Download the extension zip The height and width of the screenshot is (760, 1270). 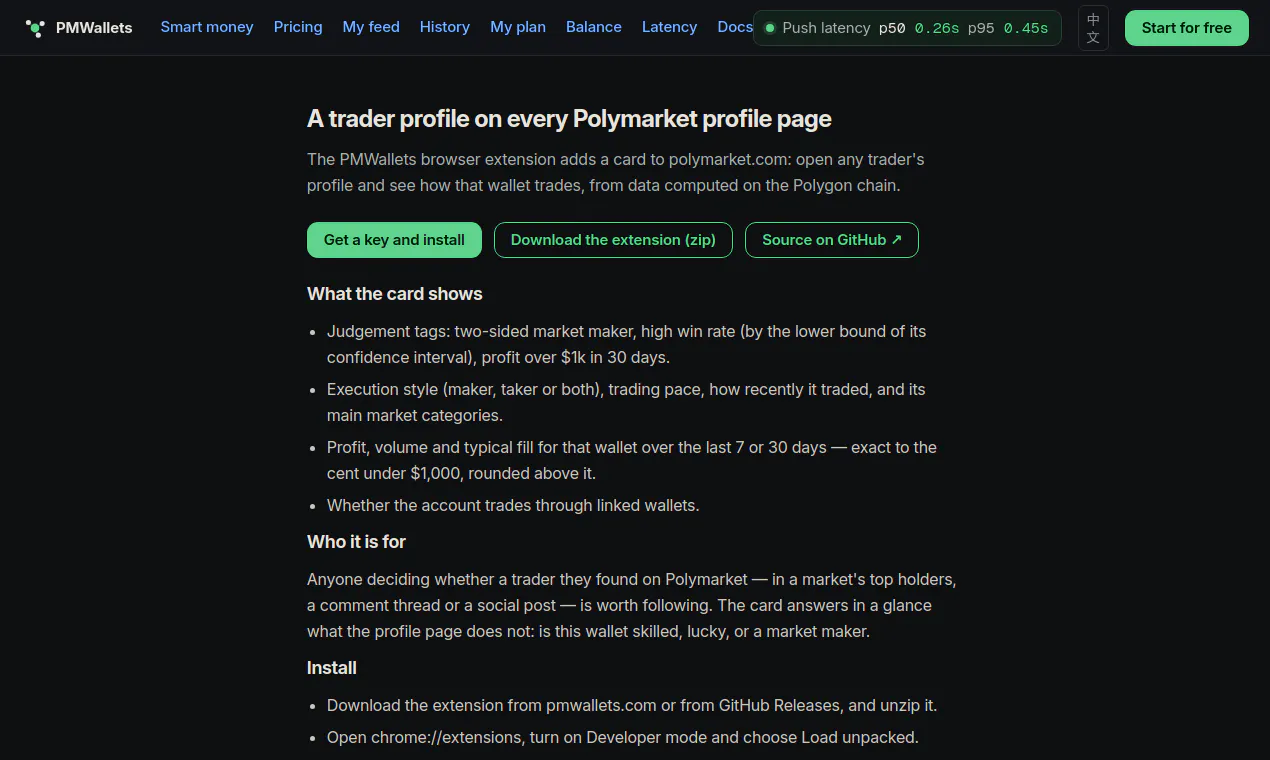point(613,240)
